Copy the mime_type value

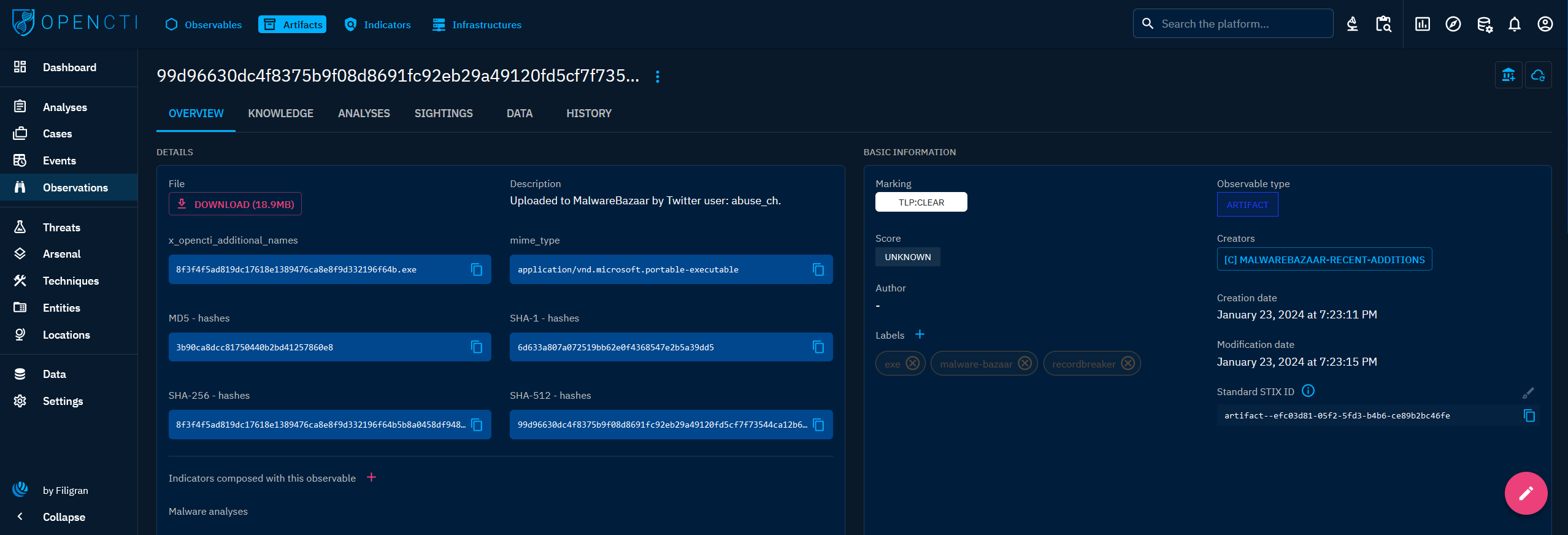click(818, 269)
